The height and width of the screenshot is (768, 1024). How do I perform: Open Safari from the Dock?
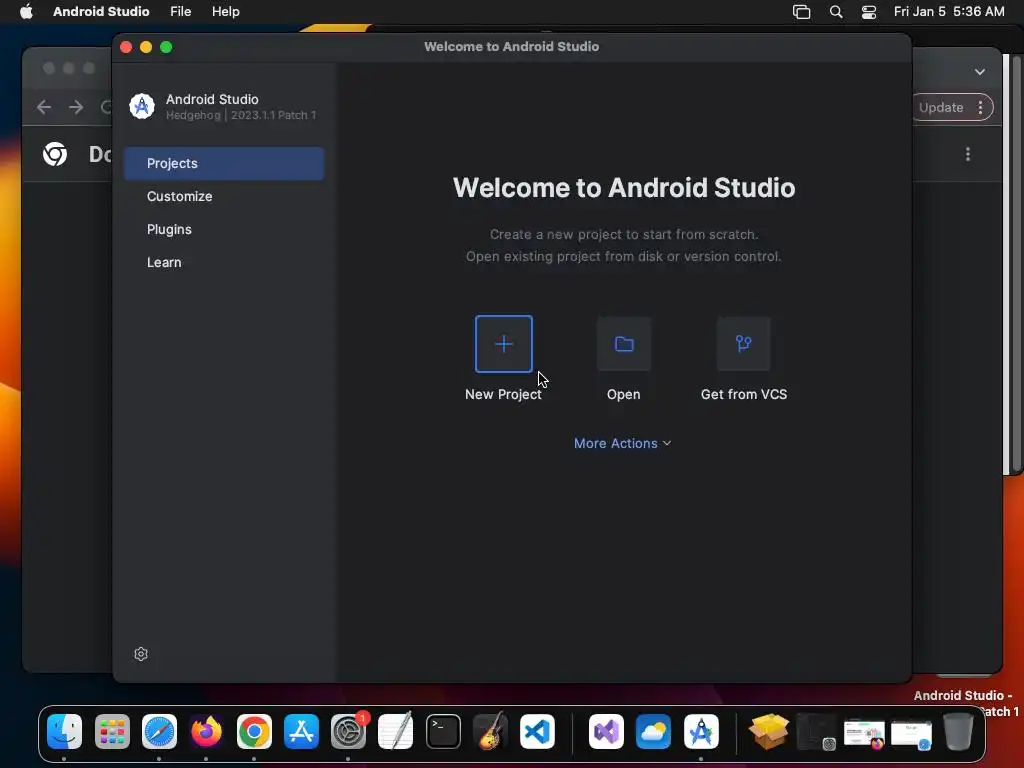(159, 731)
